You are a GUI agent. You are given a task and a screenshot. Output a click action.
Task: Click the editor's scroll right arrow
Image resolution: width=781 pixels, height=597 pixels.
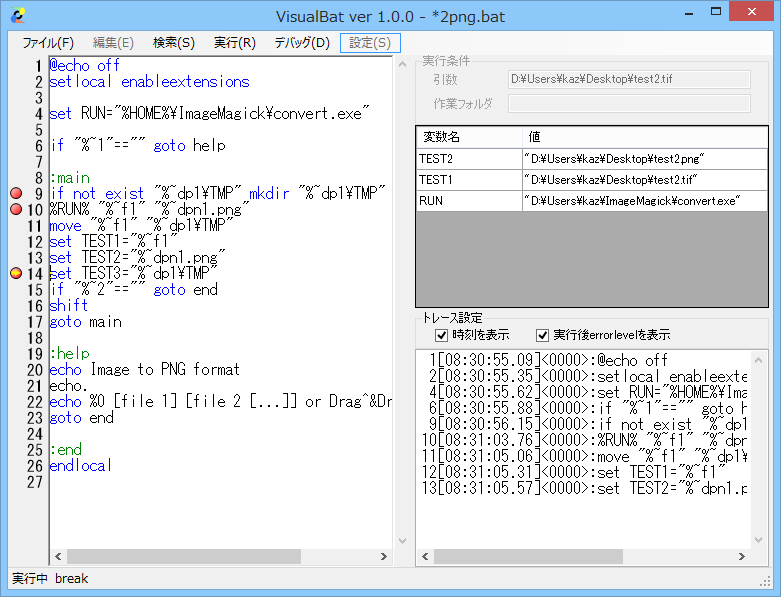click(x=384, y=556)
